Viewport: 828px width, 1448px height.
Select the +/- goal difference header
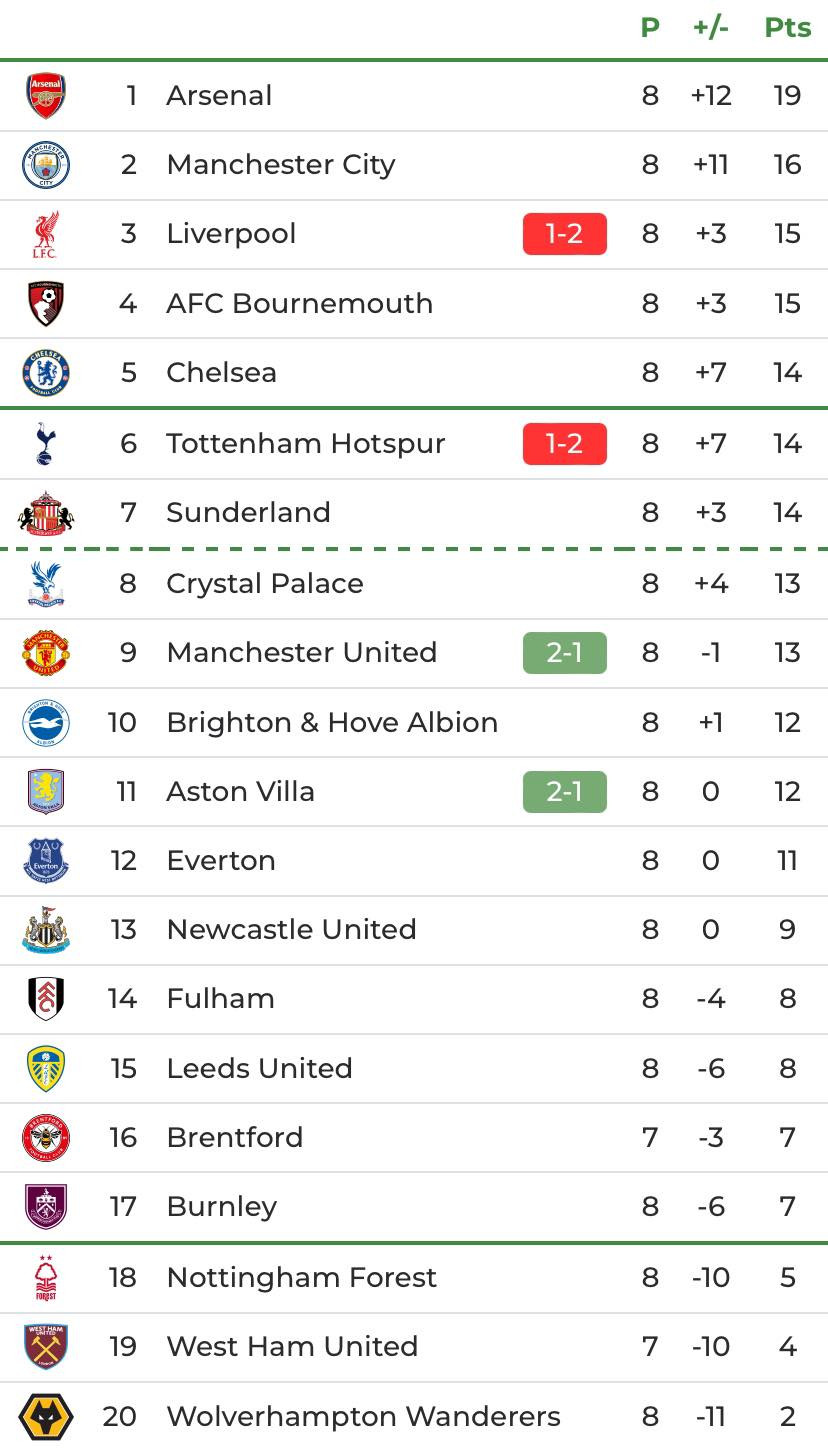pyautogui.click(x=710, y=28)
